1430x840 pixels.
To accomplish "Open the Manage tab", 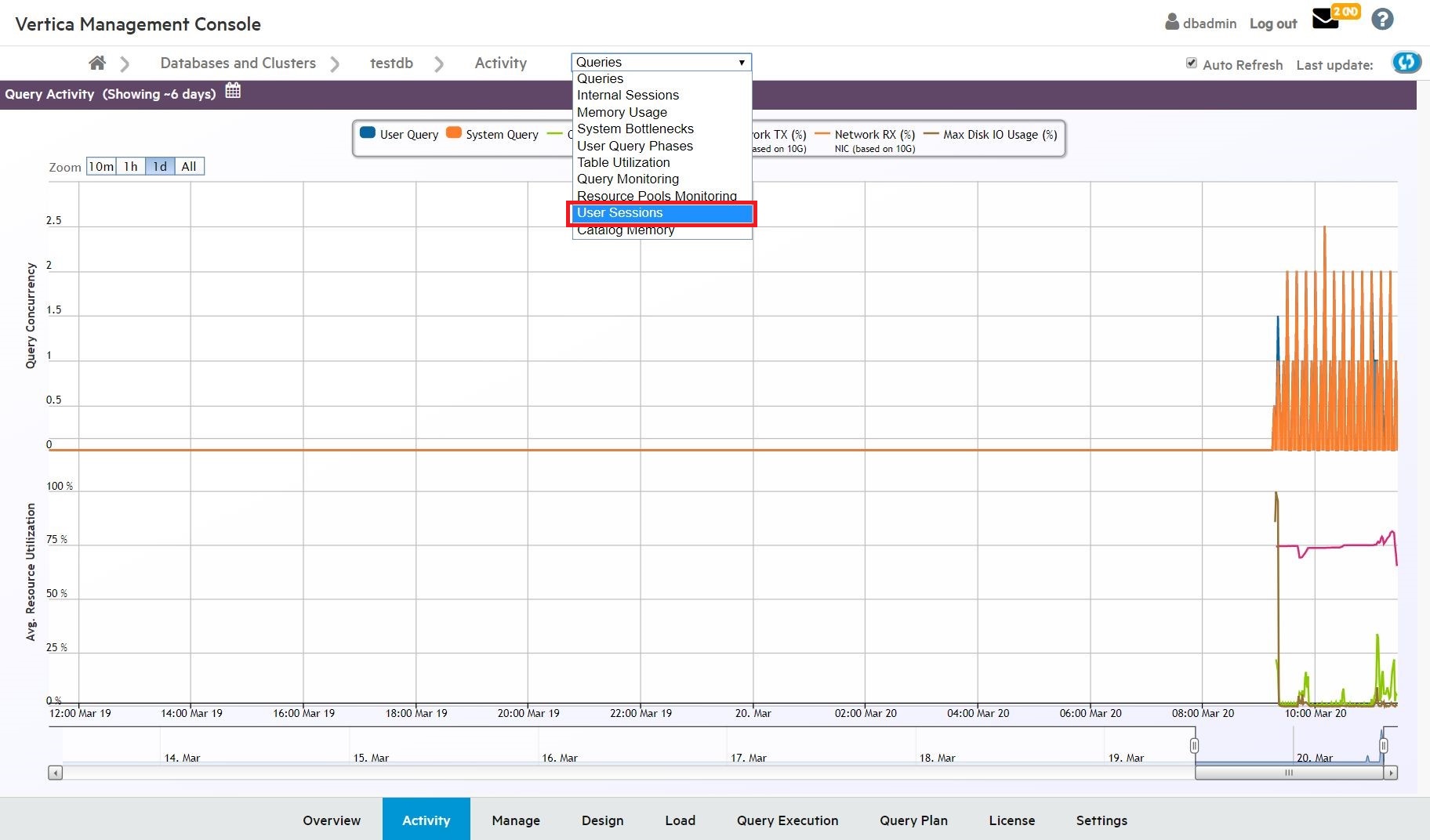I will click(x=516, y=820).
